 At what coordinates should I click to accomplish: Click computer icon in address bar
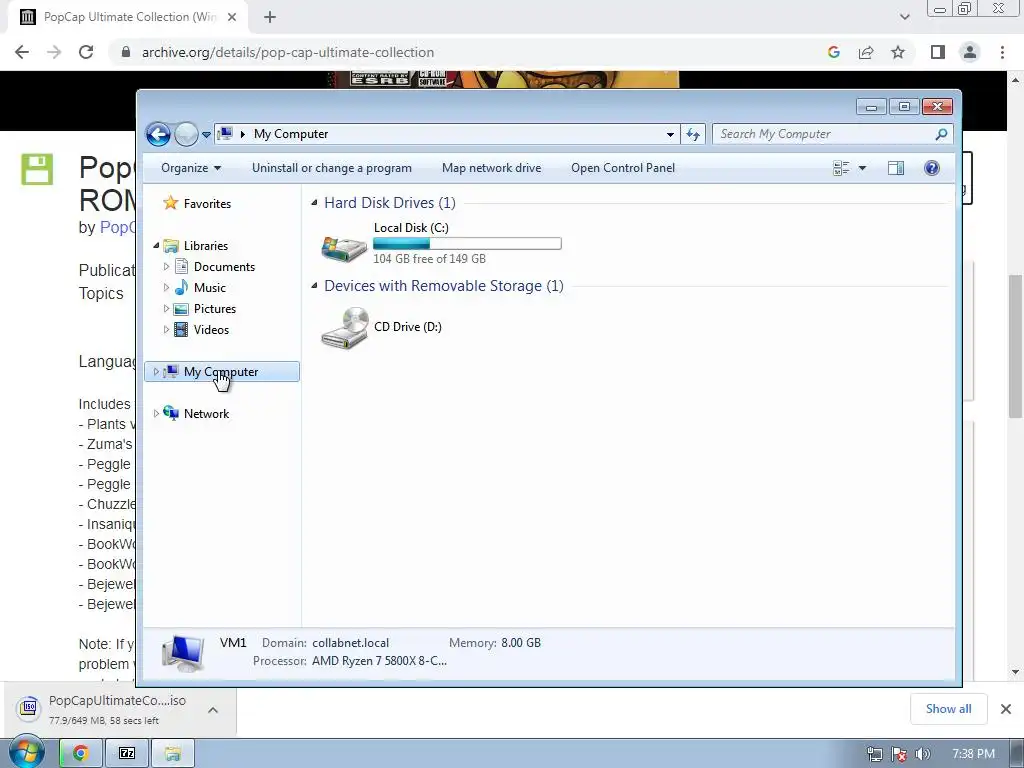pyautogui.click(x=225, y=134)
